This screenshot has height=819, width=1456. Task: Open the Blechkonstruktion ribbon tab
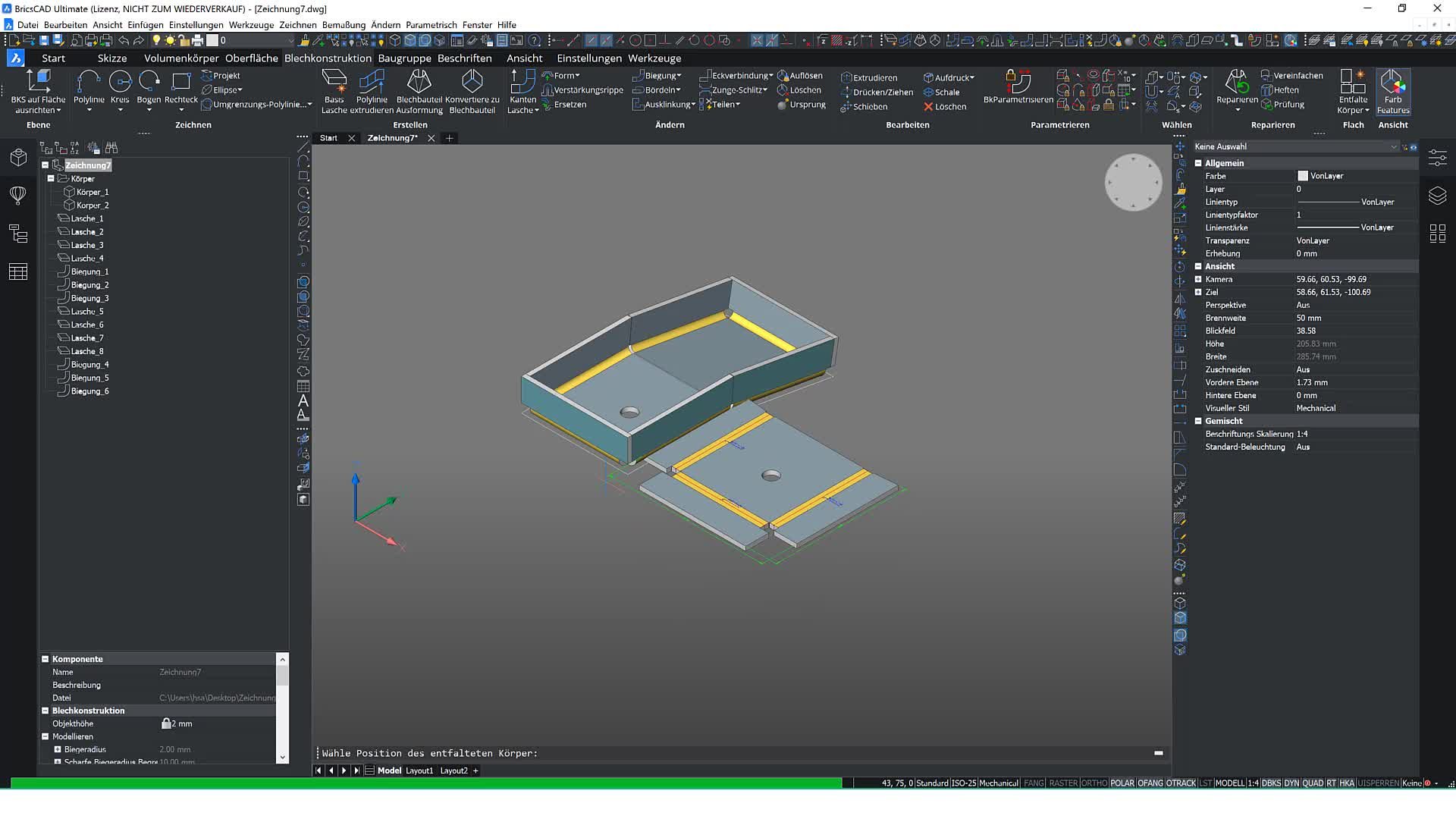tap(328, 58)
